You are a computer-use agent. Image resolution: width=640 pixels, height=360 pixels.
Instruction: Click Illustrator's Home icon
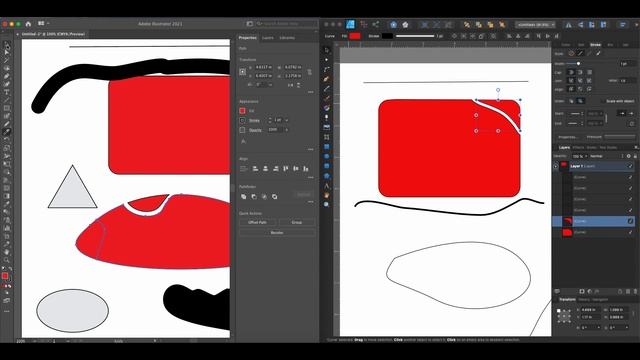[28, 24]
